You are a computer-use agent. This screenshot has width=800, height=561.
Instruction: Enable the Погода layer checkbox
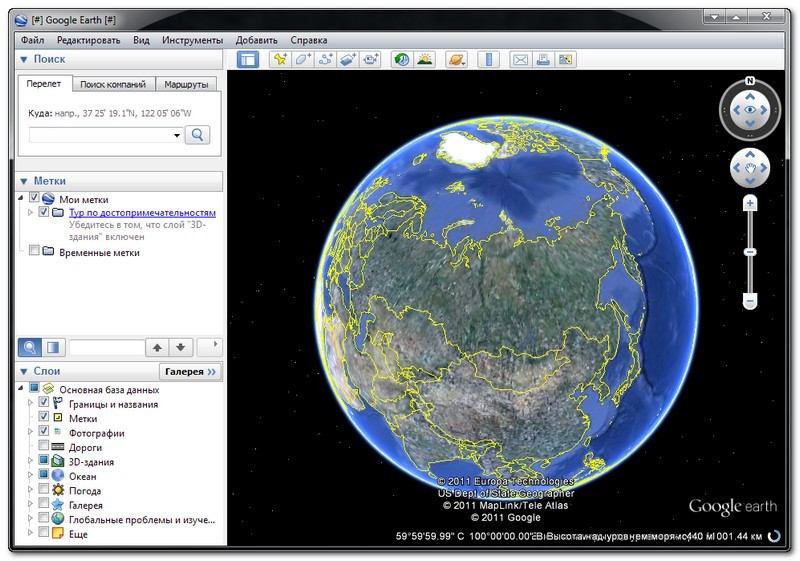[x=44, y=489]
